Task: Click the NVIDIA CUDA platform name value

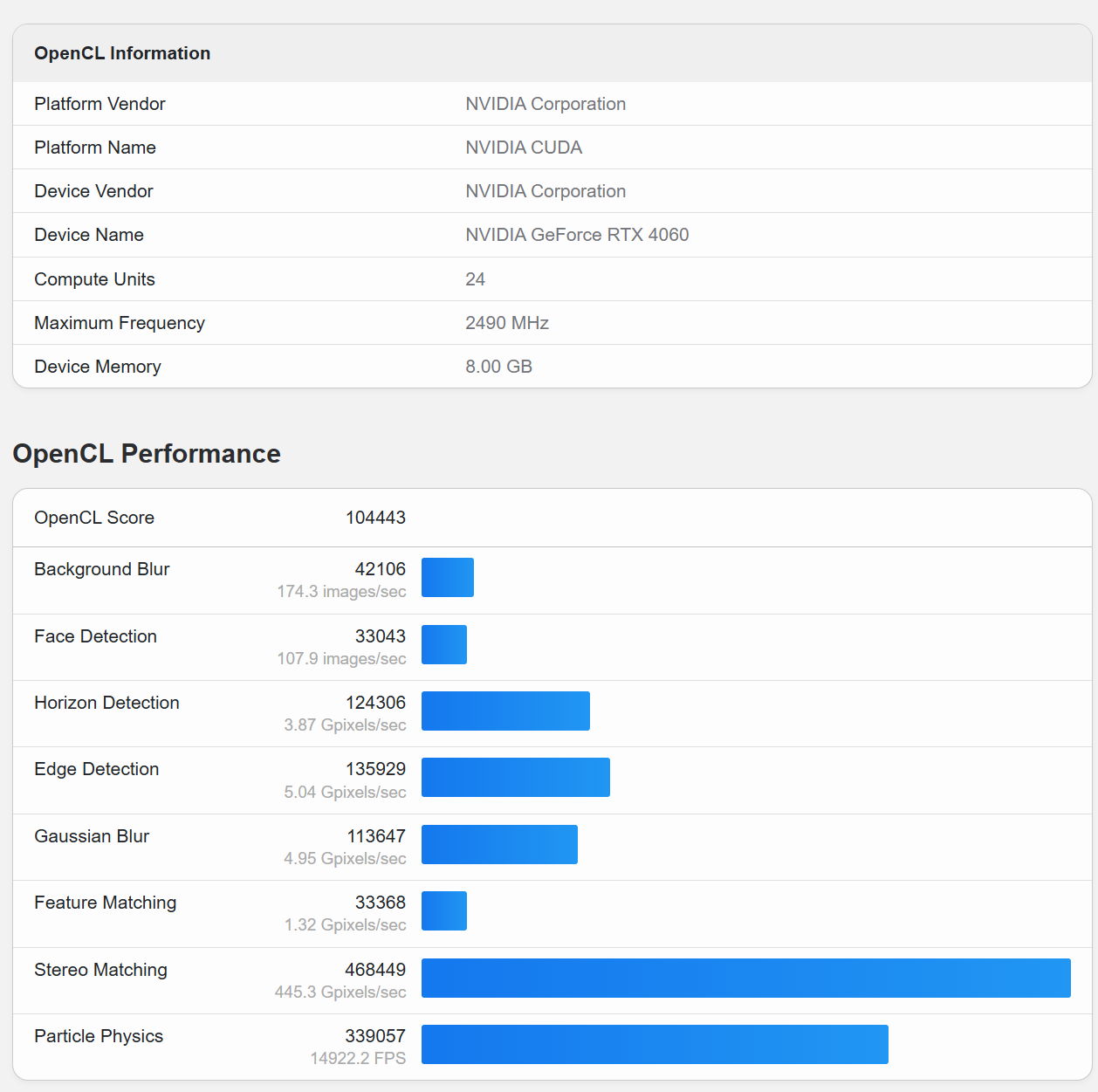Action: 523,148
